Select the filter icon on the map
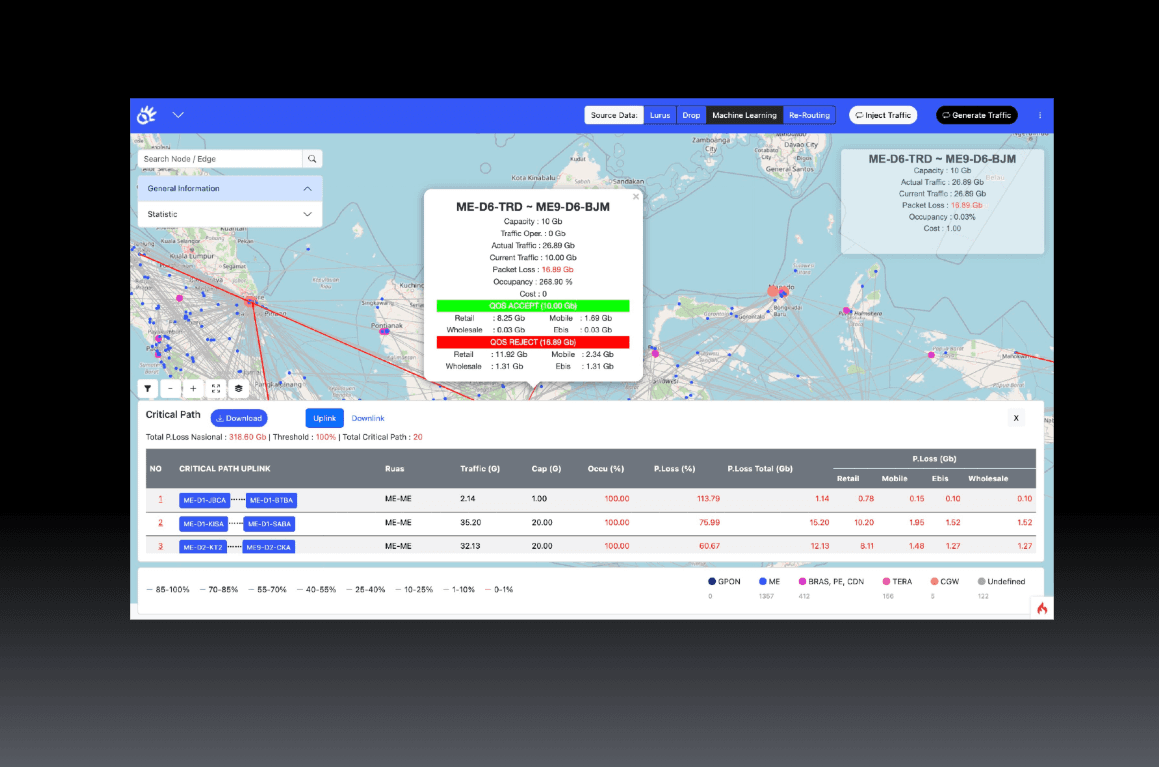 point(147,388)
